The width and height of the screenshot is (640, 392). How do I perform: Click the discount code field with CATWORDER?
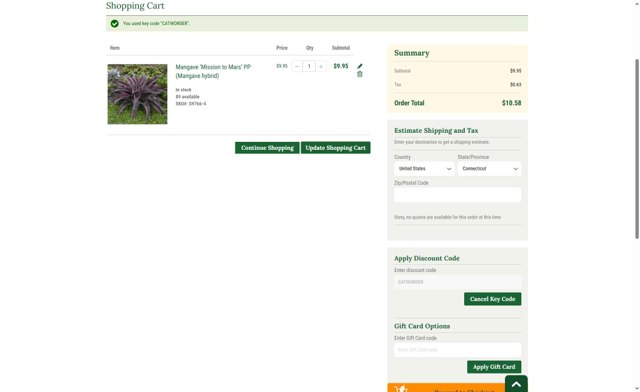coord(458,282)
